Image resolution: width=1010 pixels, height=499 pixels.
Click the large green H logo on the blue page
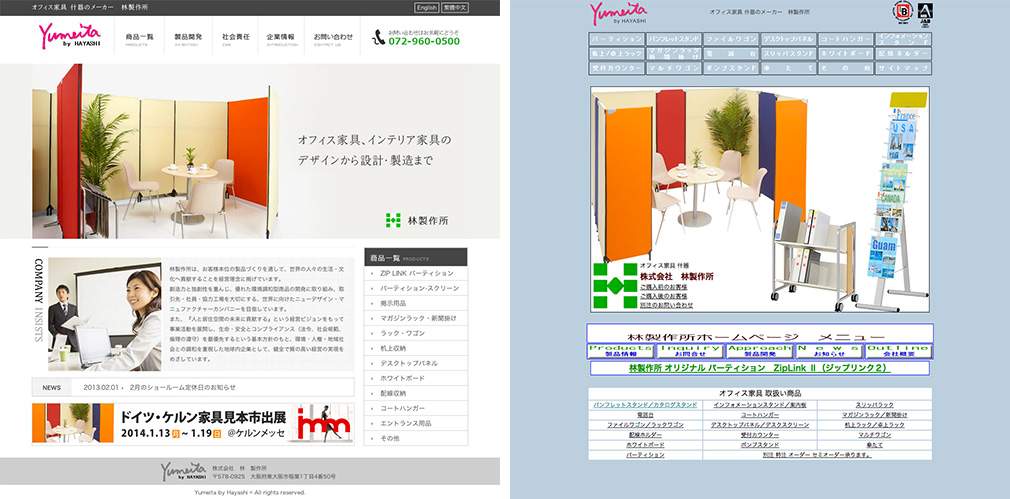(x=615, y=286)
